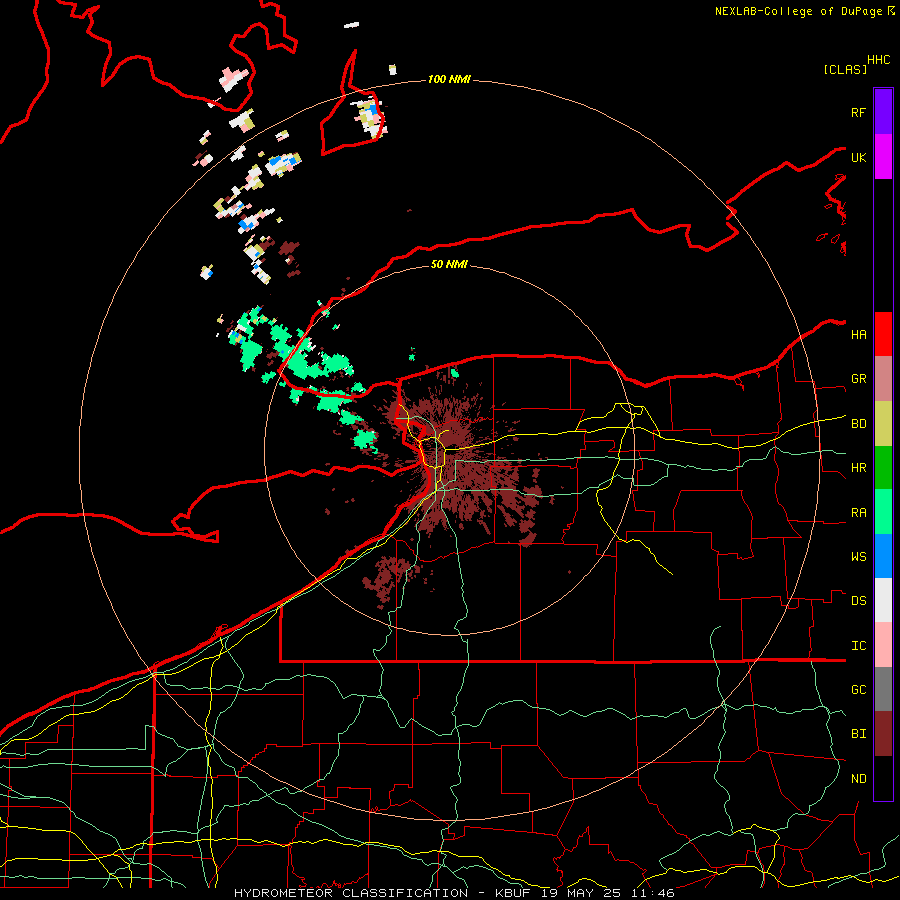The image size is (900, 900).
Task: Click the "HHC" product code text
Action: (878, 60)
